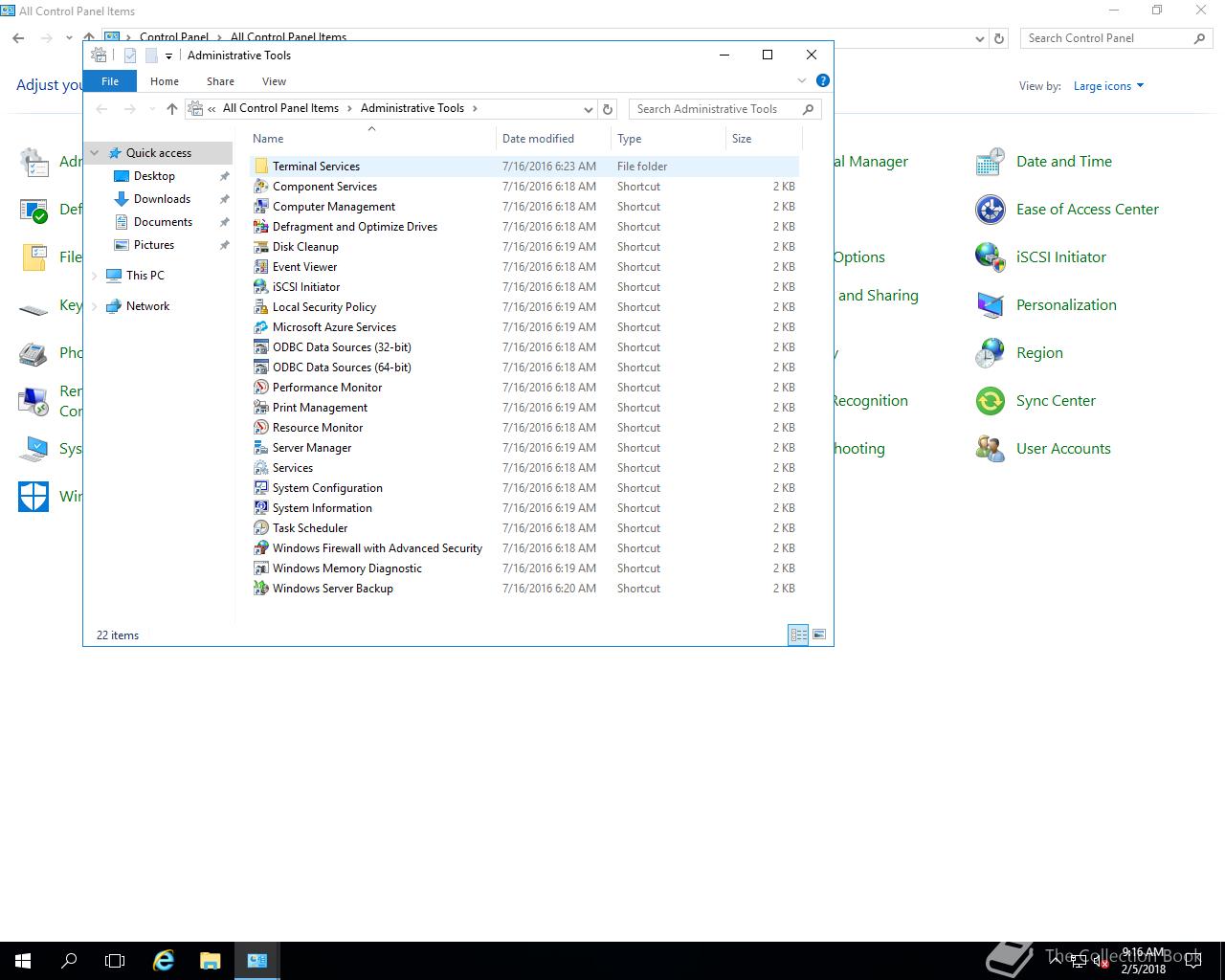The image size is (1225, 980).
Task: Click the Search Control Panel field
Action: (x=1117, y=38)
